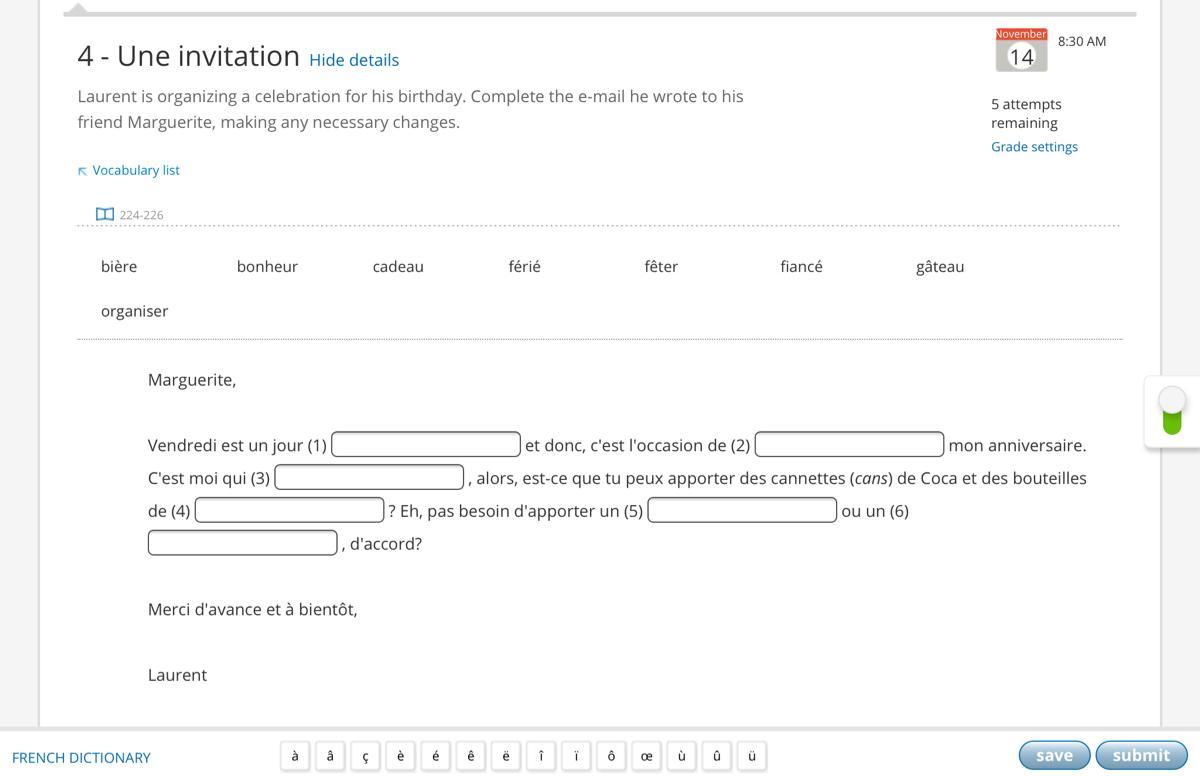Focus blank (2) before 'mon anniversaire'
Screen dimensions: 1200x776
coord(849,444)
